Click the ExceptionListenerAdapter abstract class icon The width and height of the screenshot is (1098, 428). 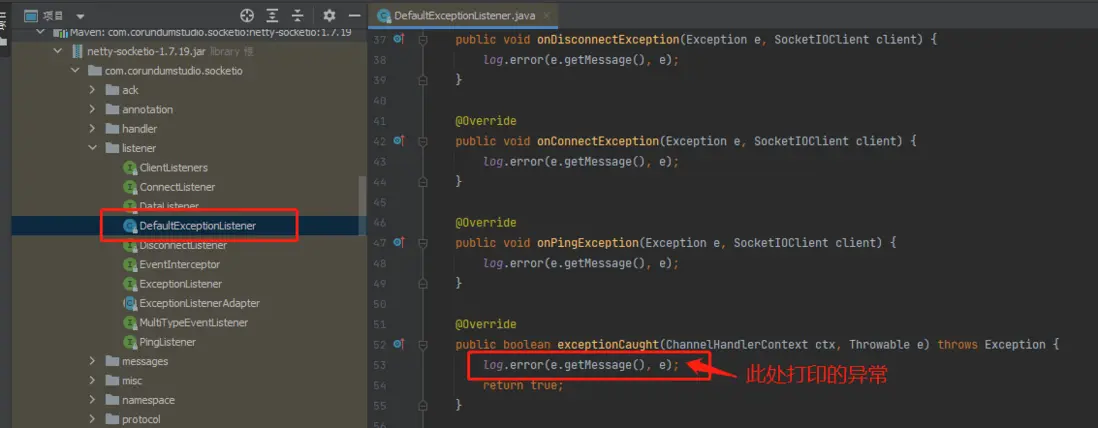coord(129,303)
